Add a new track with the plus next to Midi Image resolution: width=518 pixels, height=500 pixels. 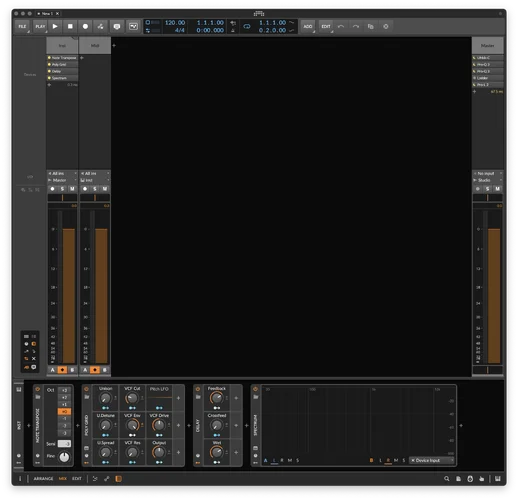click(114, 45)
